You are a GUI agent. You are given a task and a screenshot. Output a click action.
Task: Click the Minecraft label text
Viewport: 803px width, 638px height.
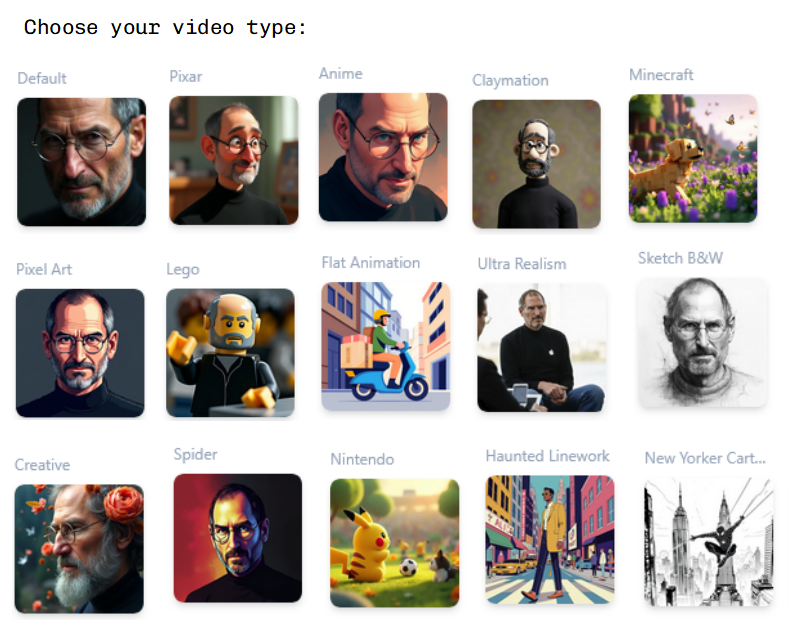661,75
